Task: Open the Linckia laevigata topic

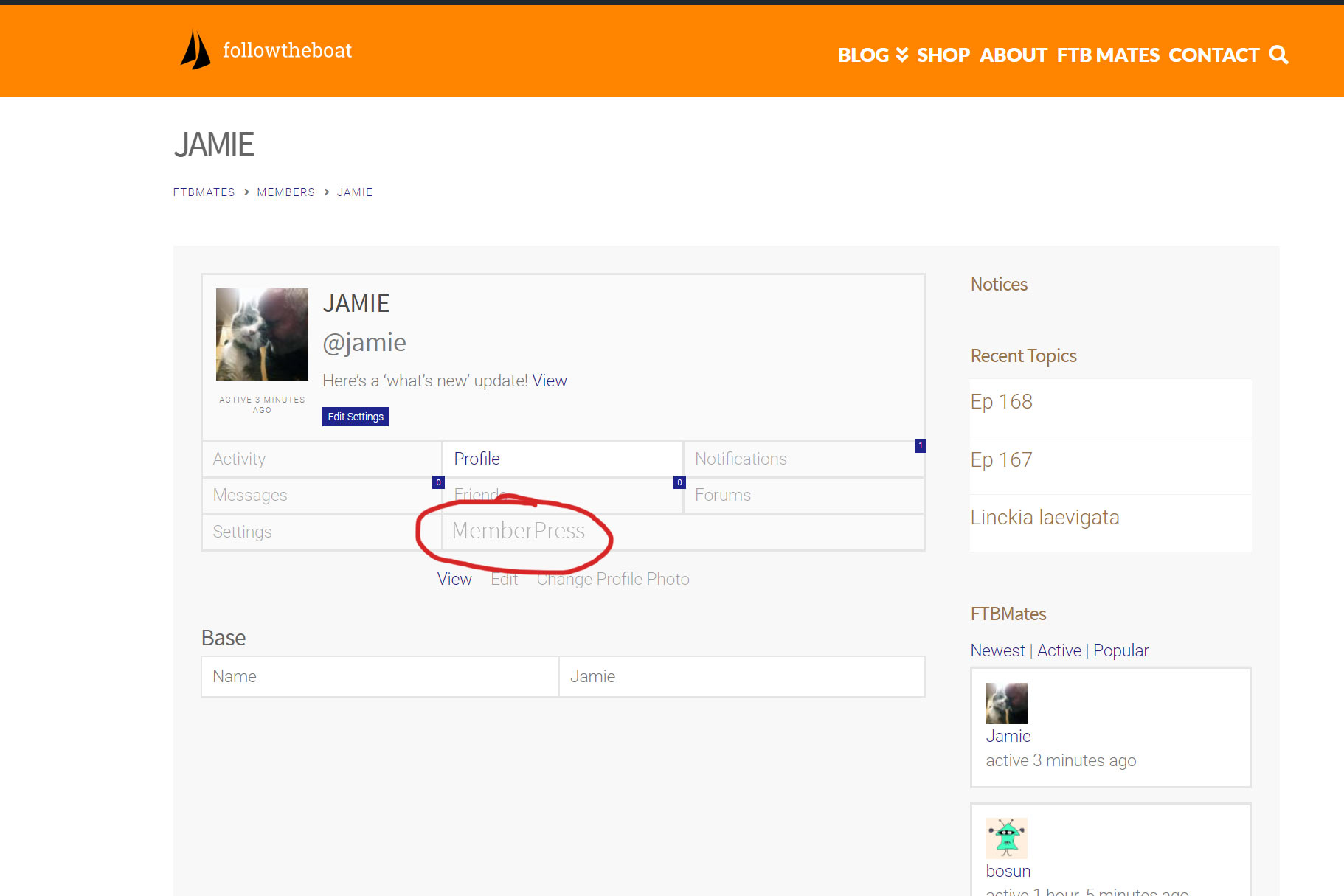Action: 1045,518
